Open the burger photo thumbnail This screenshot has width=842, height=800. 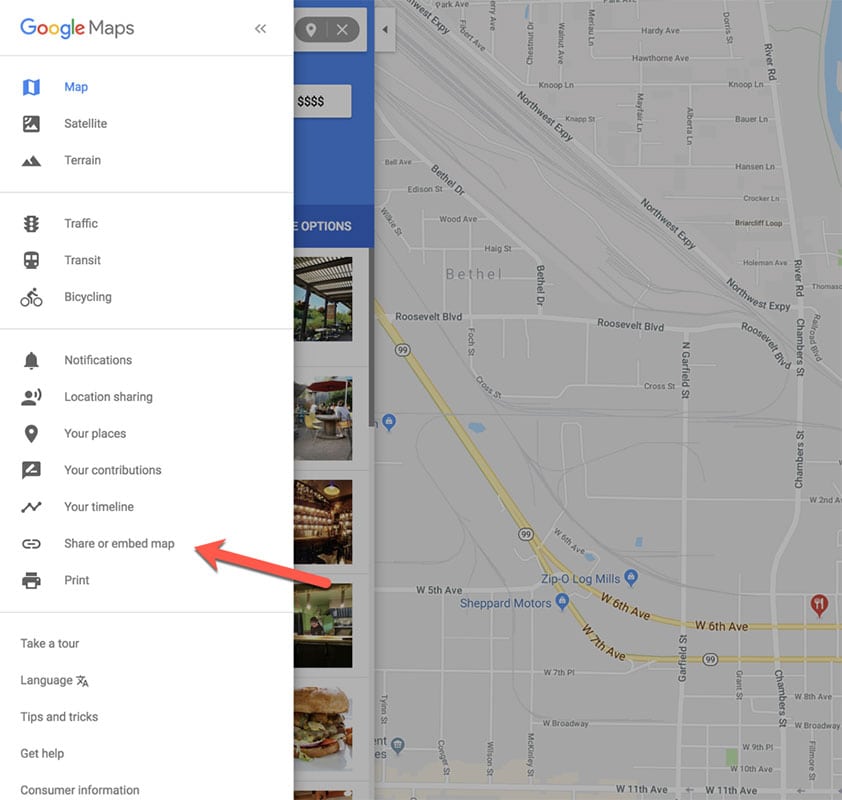tap(323, 725)
